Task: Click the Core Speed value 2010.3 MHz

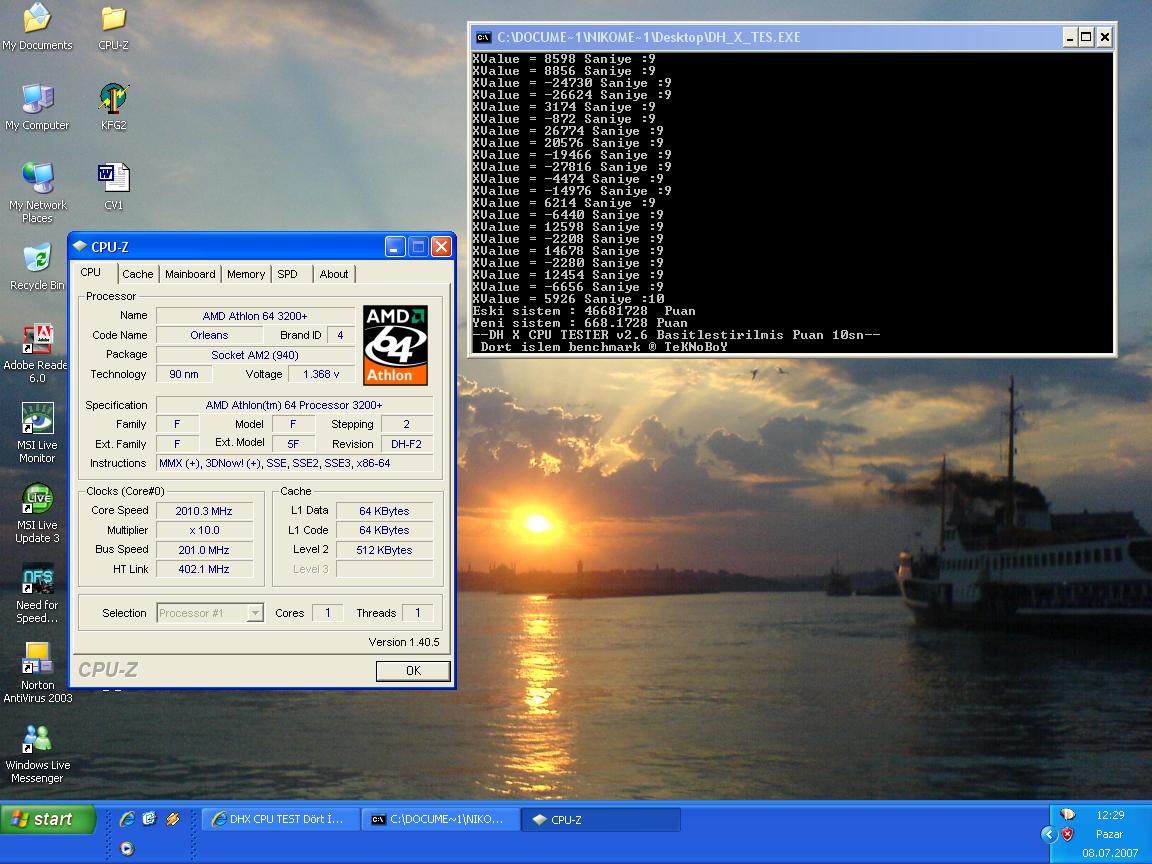Action: (204, 511)
